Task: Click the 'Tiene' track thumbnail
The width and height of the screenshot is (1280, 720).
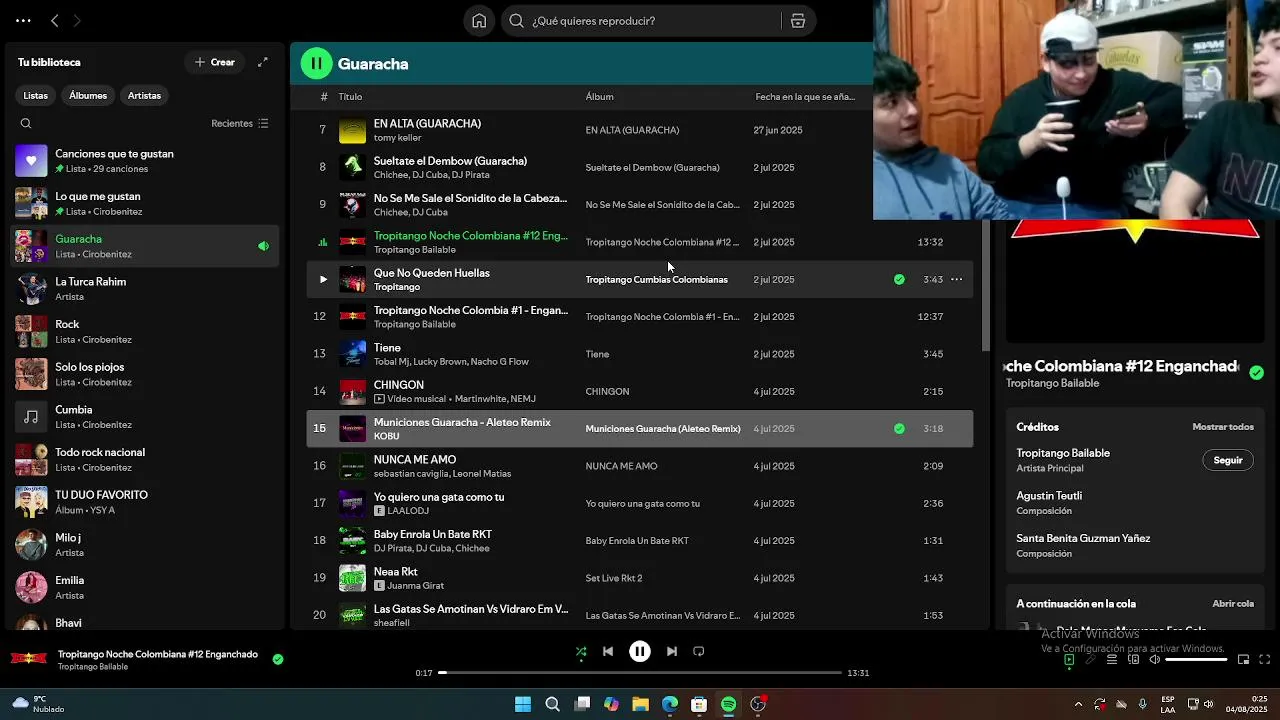Action: tap(352, 354)
